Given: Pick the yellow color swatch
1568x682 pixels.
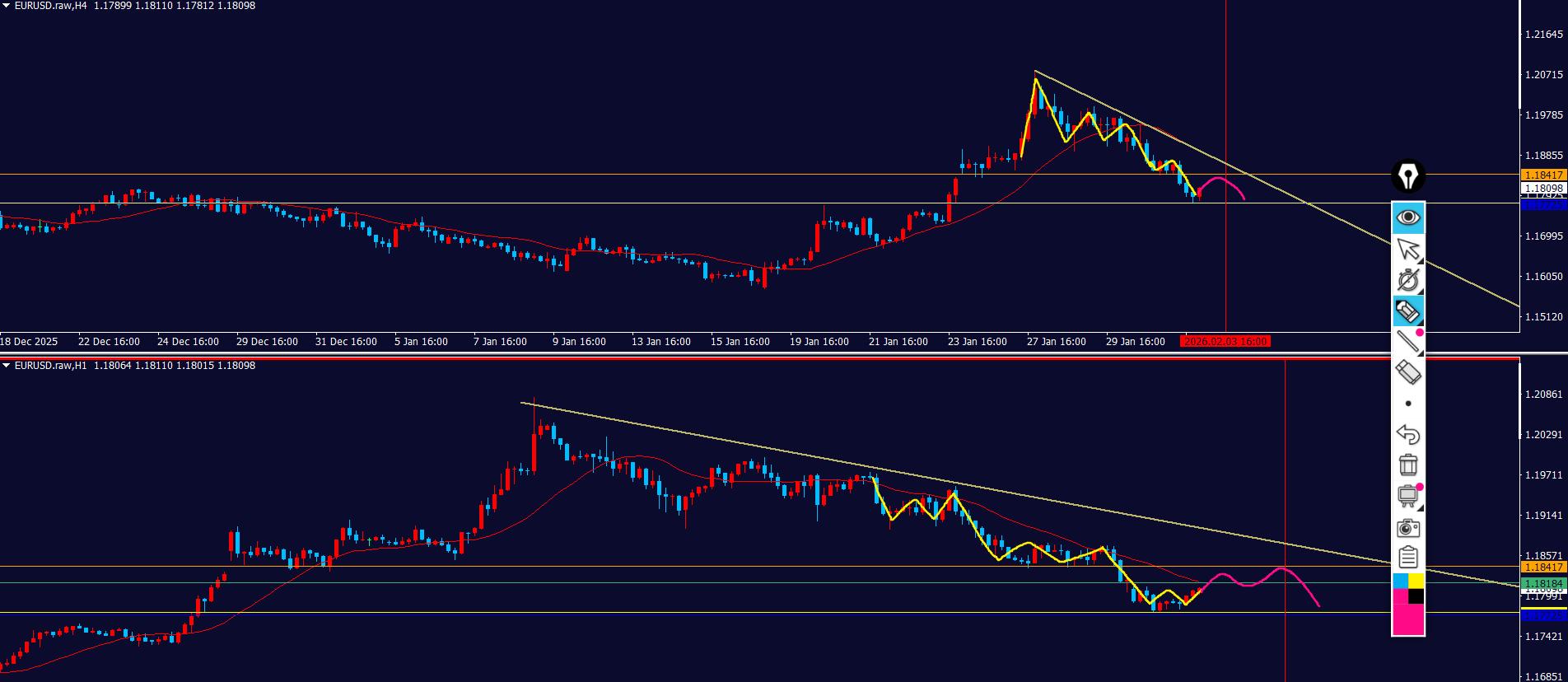Looking at the screenshot, I should [x=1416, y=582].
